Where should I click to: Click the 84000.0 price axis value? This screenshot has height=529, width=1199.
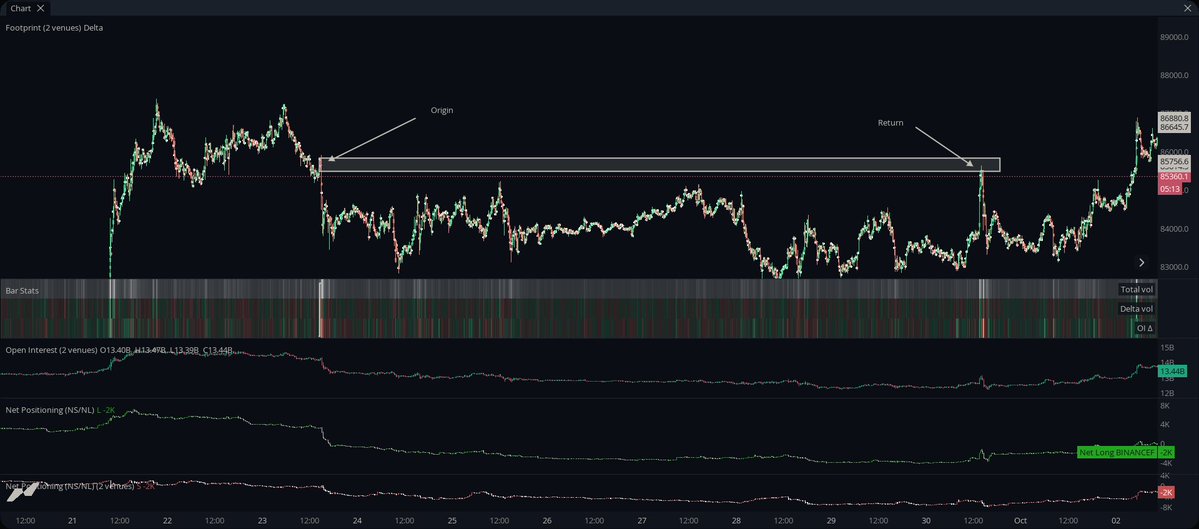1175,229
